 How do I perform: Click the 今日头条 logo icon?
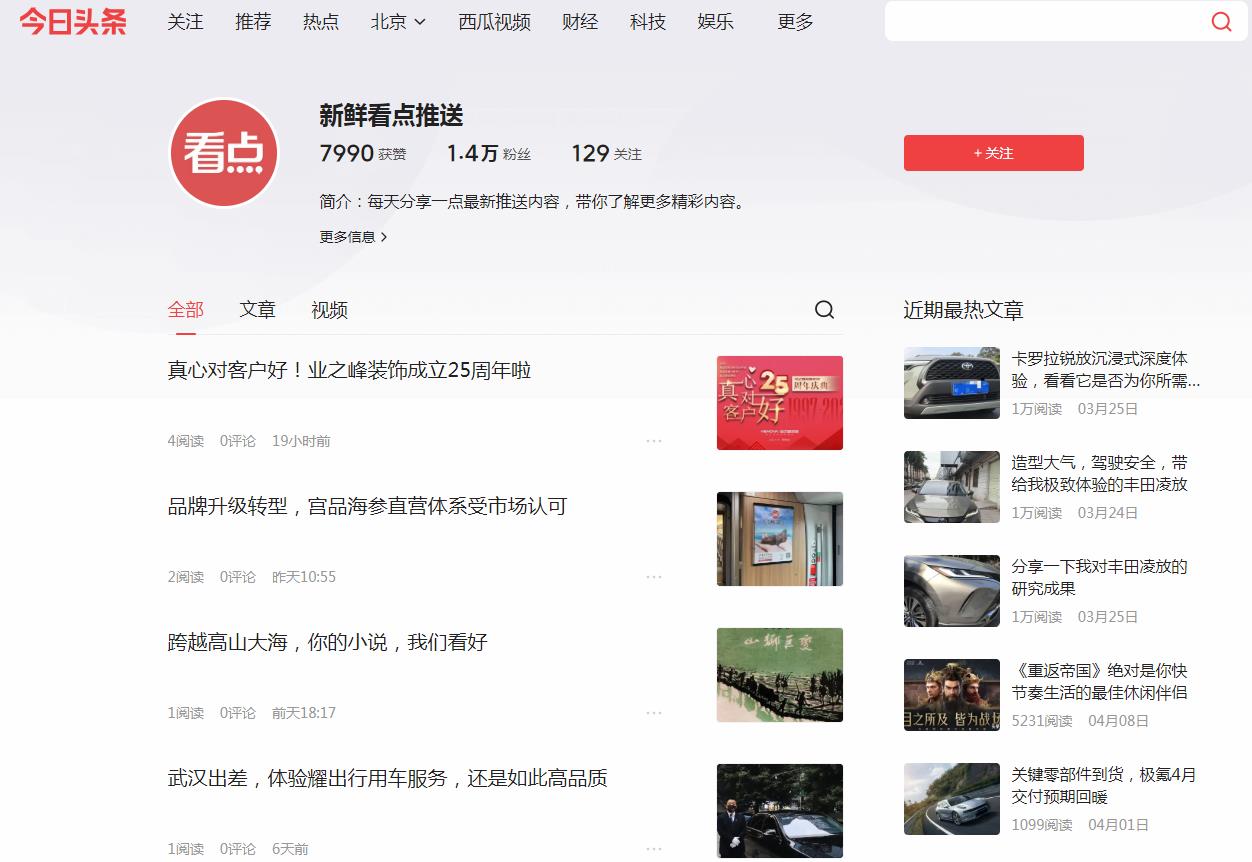tap(71, 22)
